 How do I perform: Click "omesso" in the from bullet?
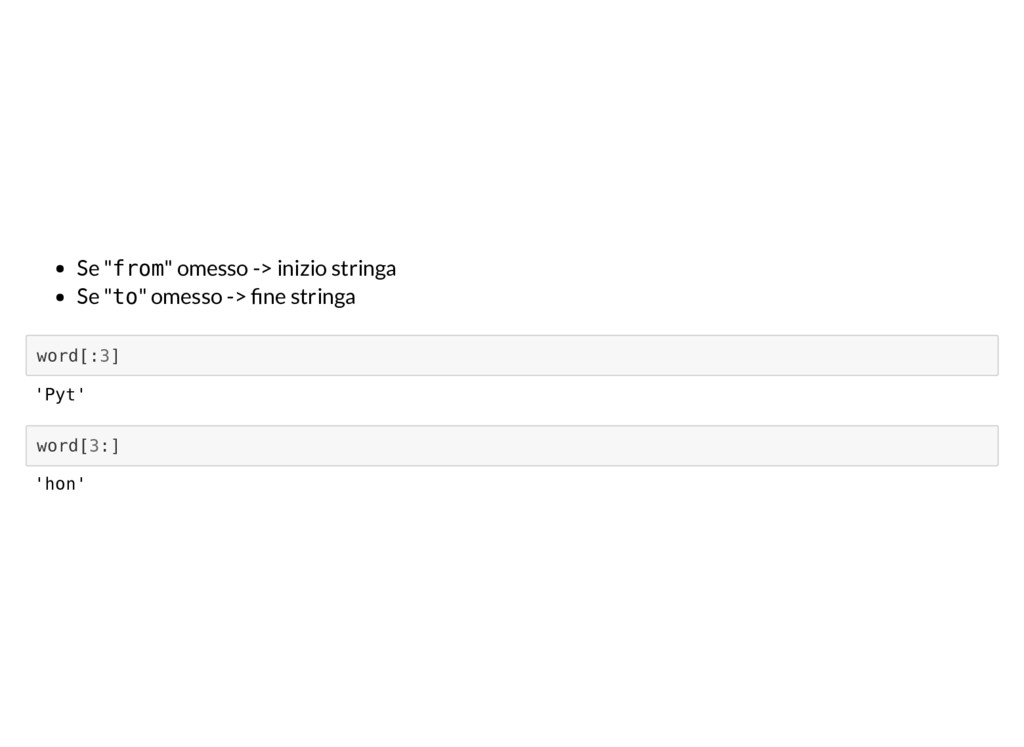[212, 269]
